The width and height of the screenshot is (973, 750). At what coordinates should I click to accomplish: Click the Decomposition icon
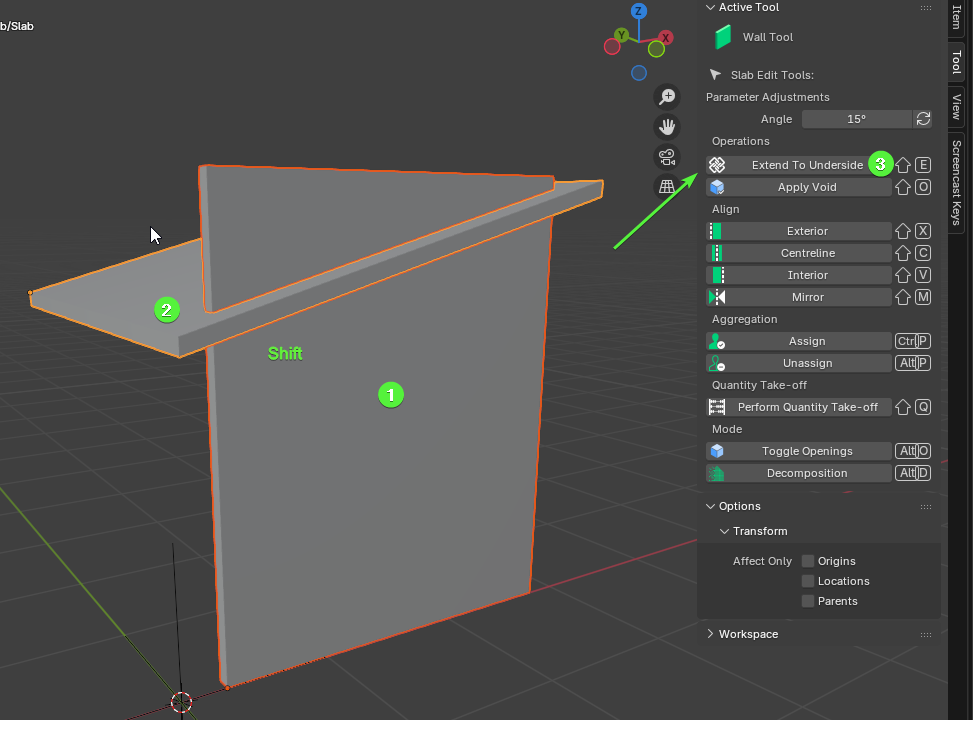pos(717,473)
